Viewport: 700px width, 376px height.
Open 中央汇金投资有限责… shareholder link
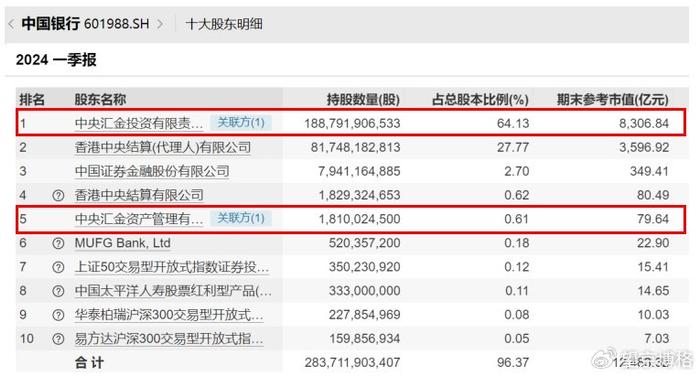point(139,123)
